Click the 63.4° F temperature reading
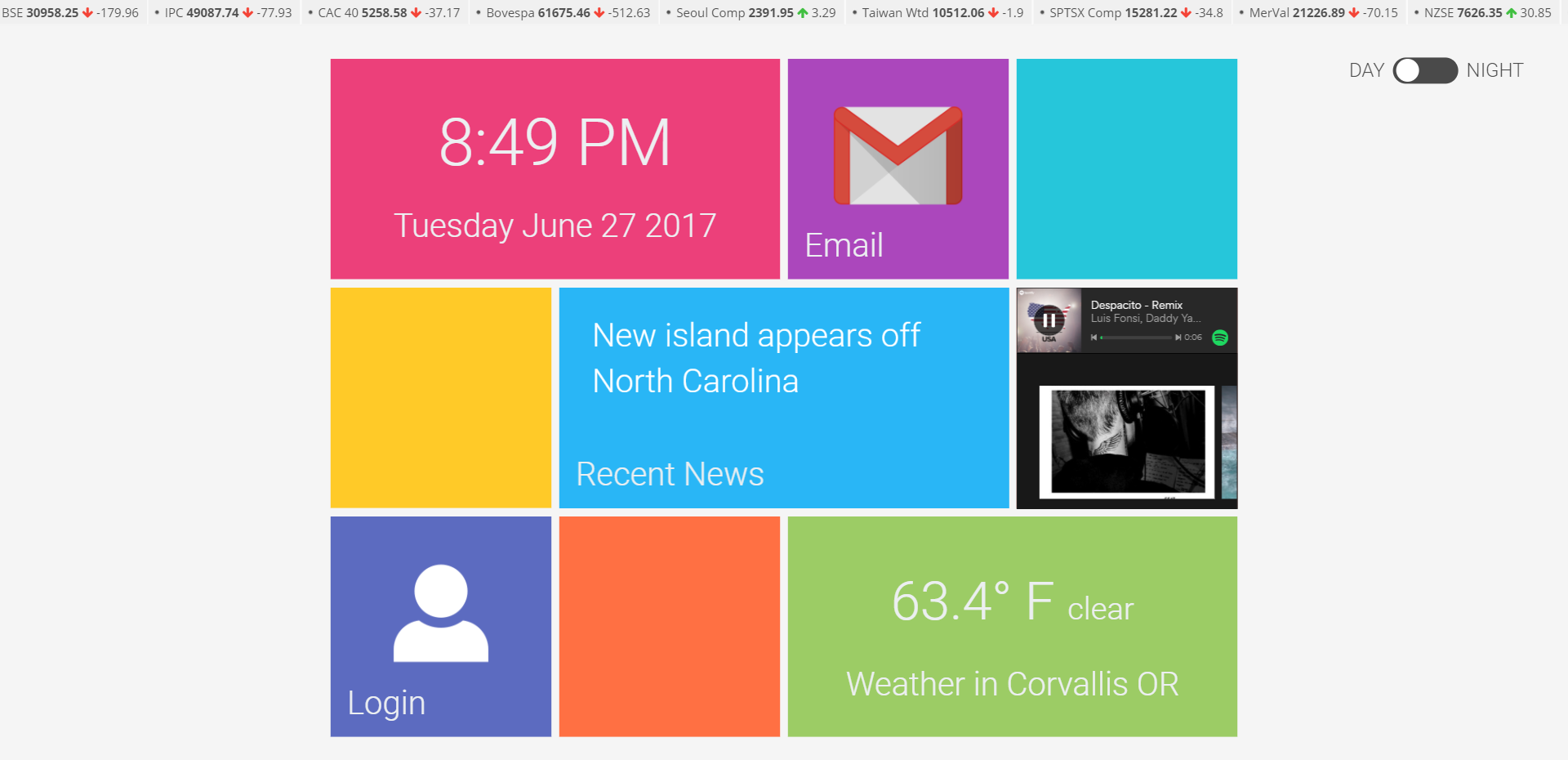The width and height of the screenshot is (1568, 760). coord(972,601)
